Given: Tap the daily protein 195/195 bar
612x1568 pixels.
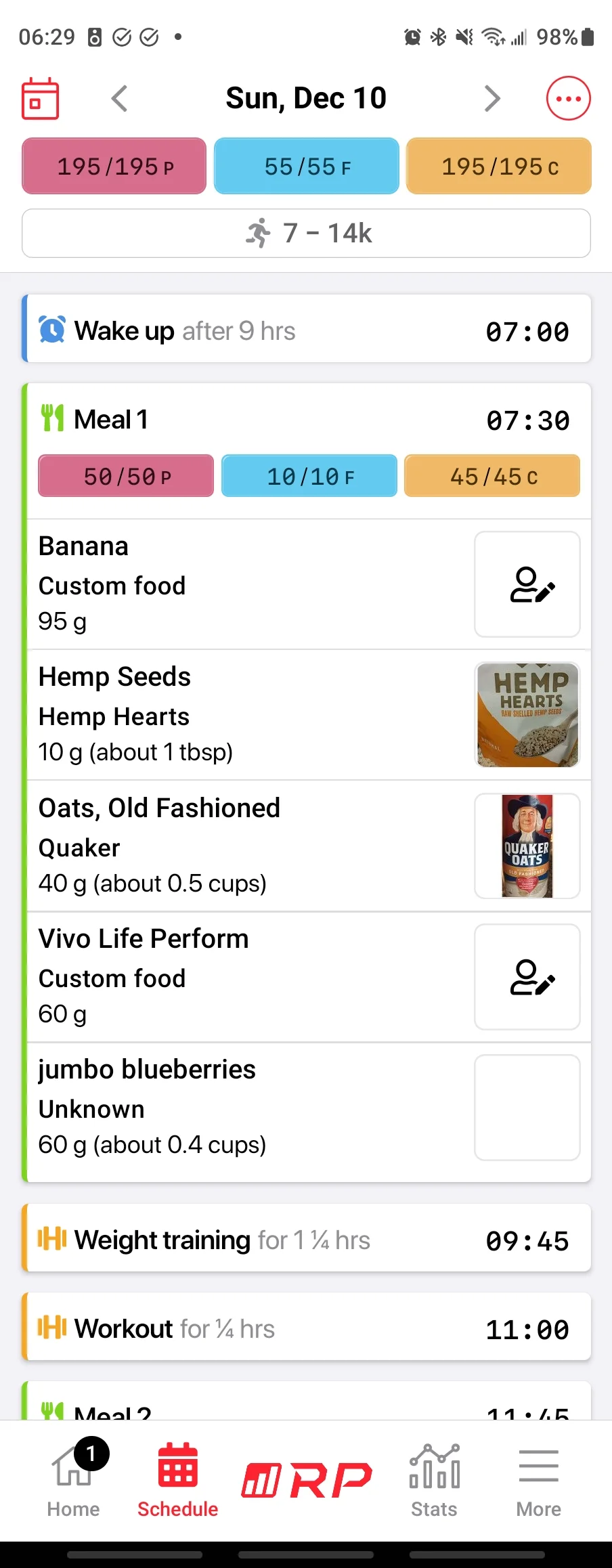Looking at the screenshot, I should pyautogui.click(x=114, y=166).
